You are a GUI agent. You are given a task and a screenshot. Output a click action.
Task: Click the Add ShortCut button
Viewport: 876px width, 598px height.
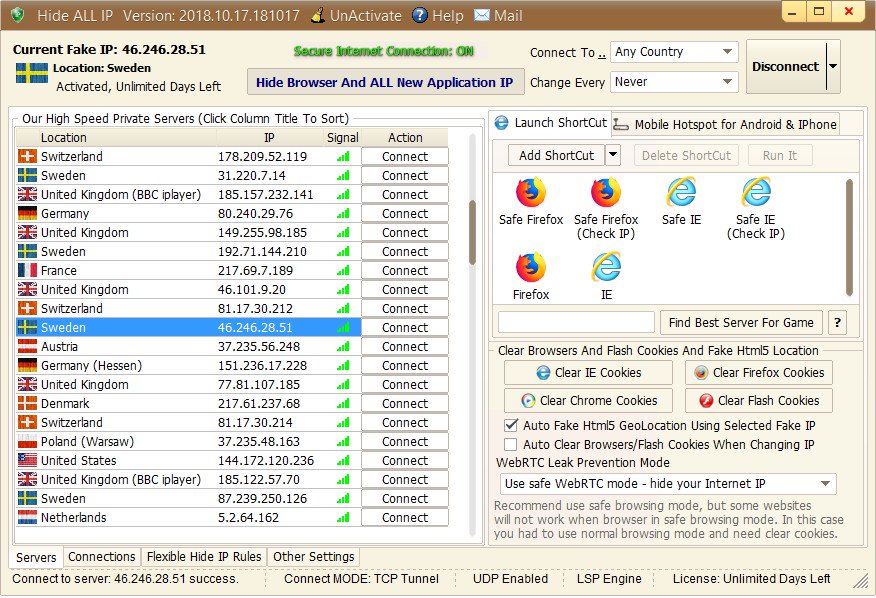coord(556,155)
